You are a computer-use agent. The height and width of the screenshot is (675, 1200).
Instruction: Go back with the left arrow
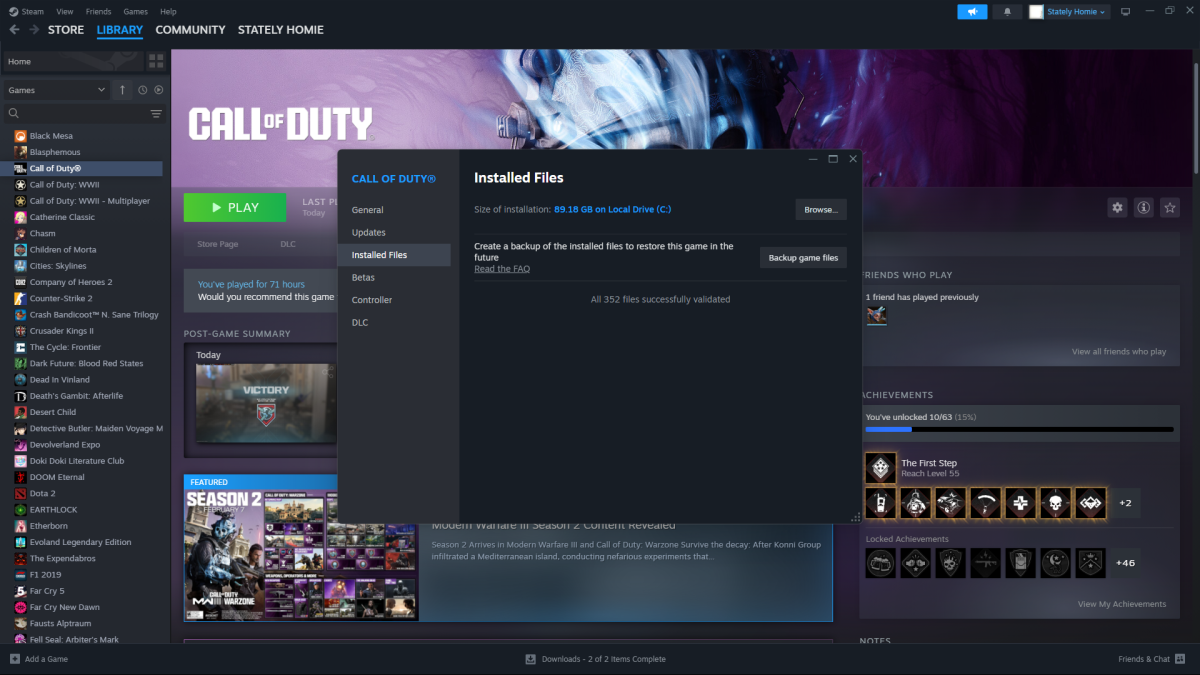coord(14,30)
